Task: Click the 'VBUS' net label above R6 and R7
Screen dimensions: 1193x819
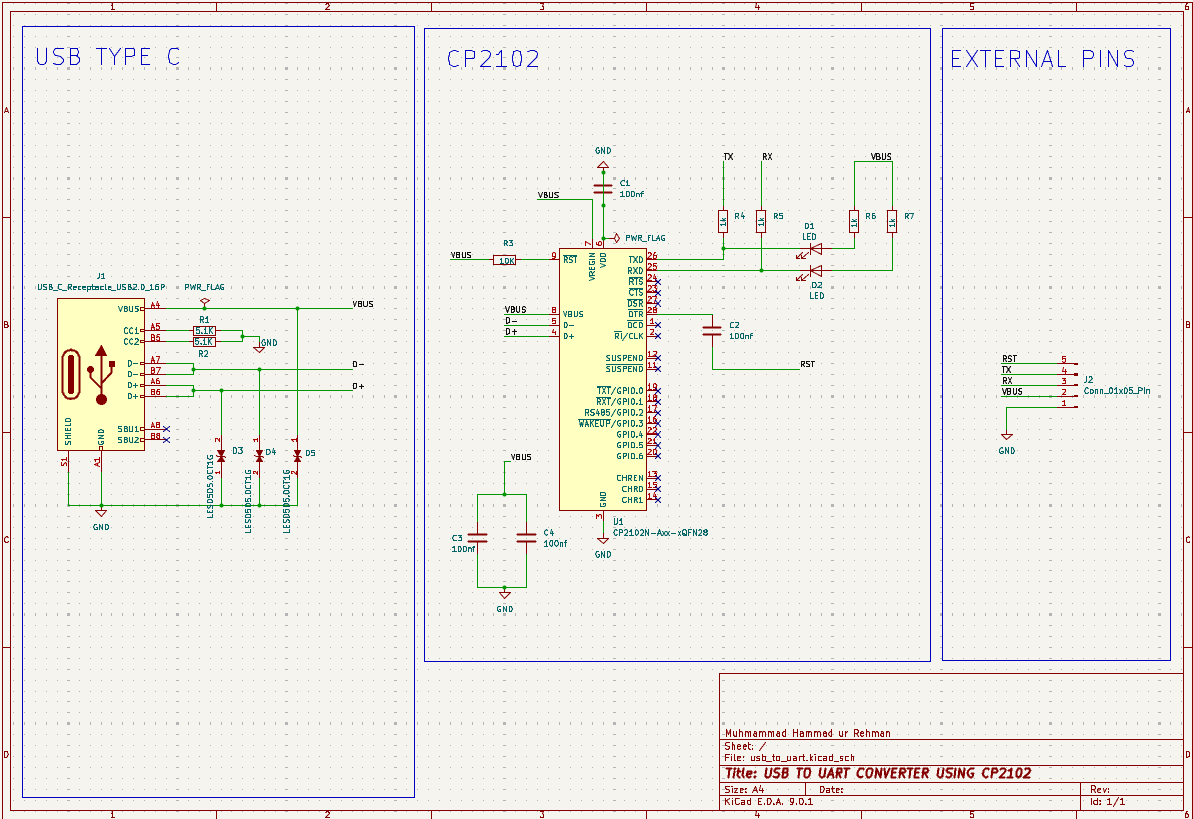Action: tap(881, 157)
